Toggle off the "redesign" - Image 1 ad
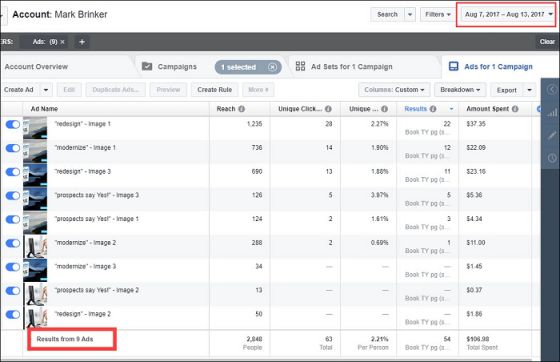Image resolution: width=560 pixels, height=362 pixels. coord(13,124)
